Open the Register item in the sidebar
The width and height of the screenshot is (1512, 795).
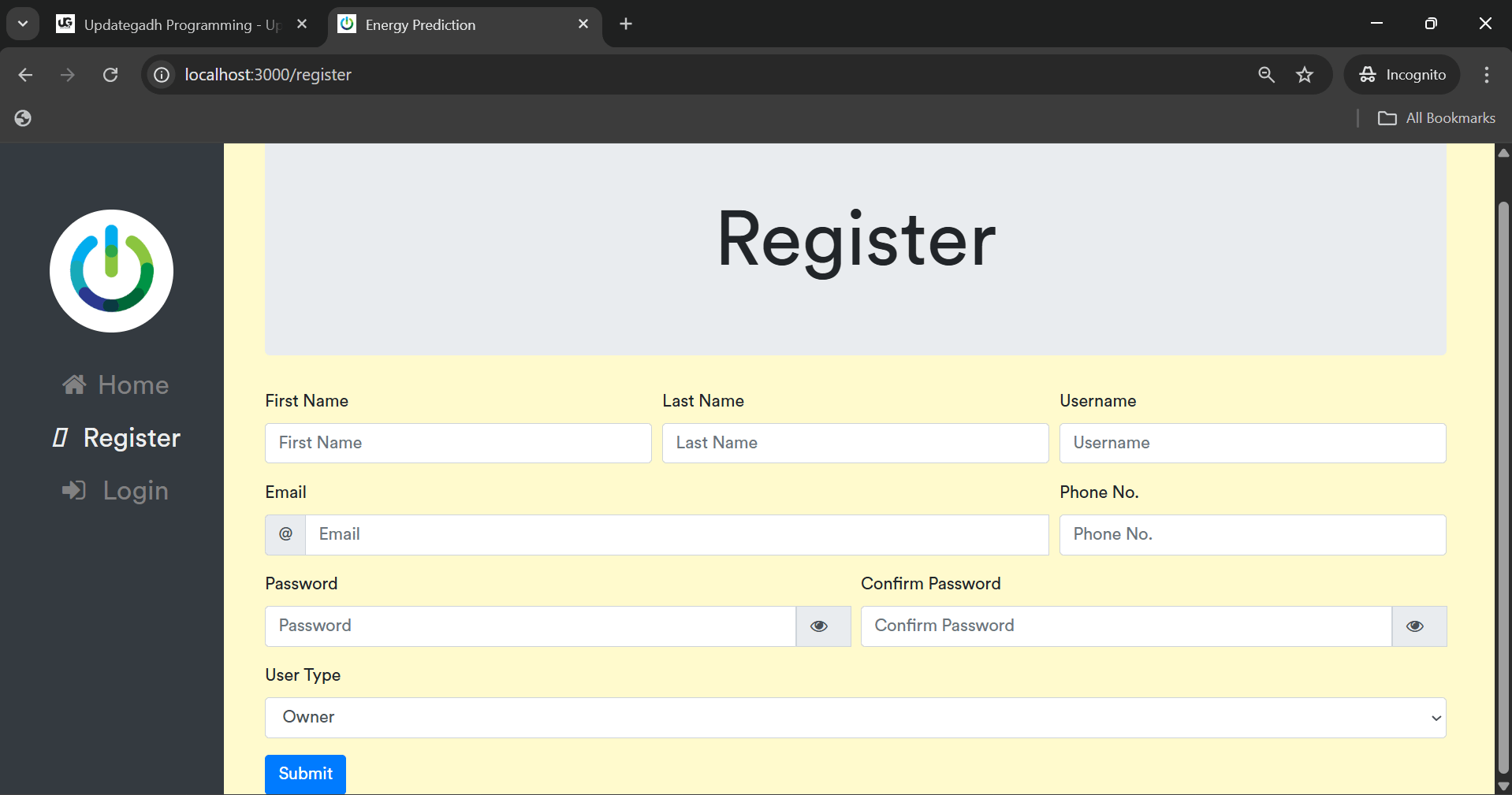[x=131, y=438]
